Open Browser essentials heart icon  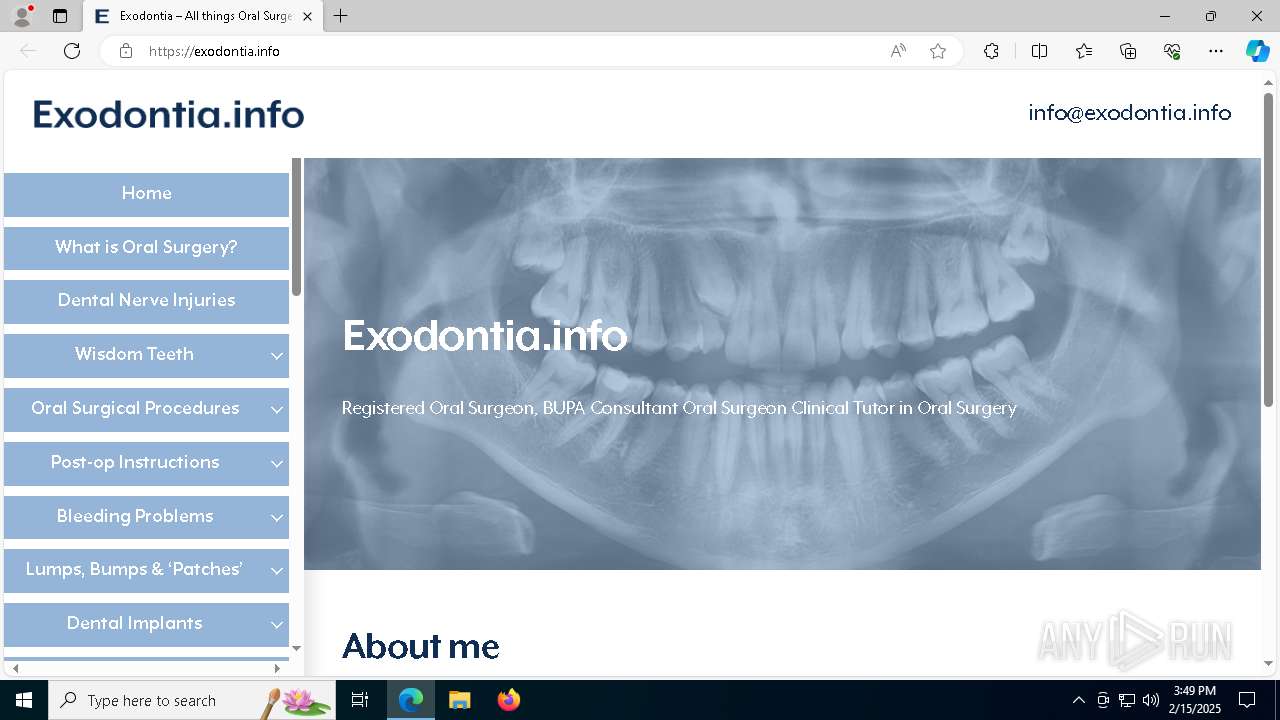tap(1172, 51)
